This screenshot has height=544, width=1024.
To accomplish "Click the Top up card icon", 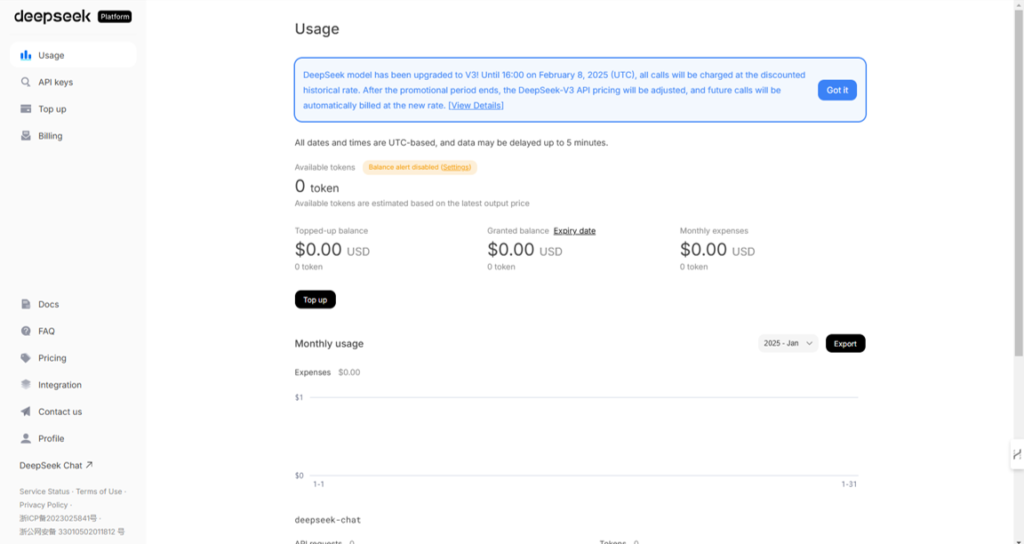I will tap(25, 108).
